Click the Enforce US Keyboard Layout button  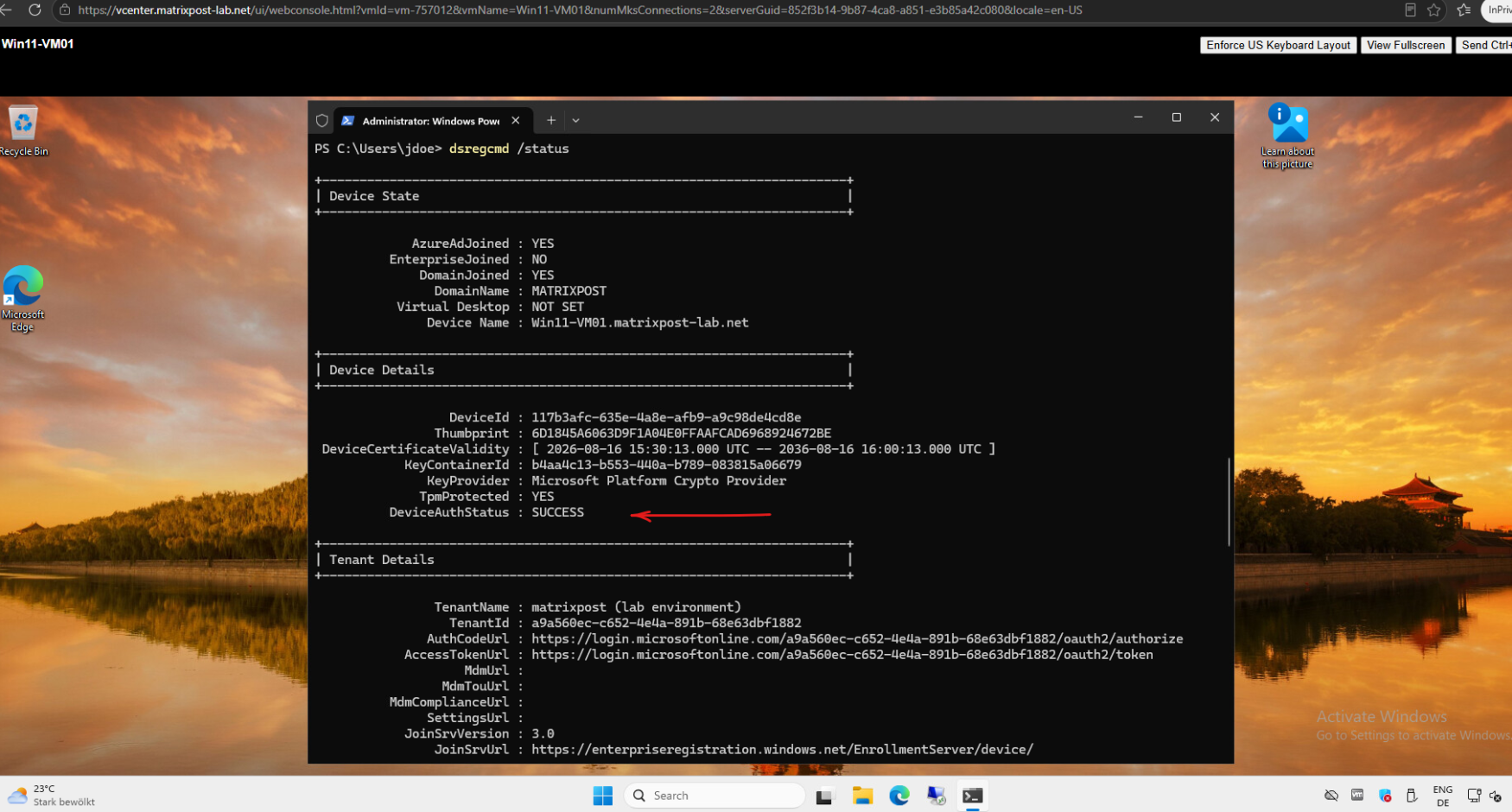(x=1278, y=45)
